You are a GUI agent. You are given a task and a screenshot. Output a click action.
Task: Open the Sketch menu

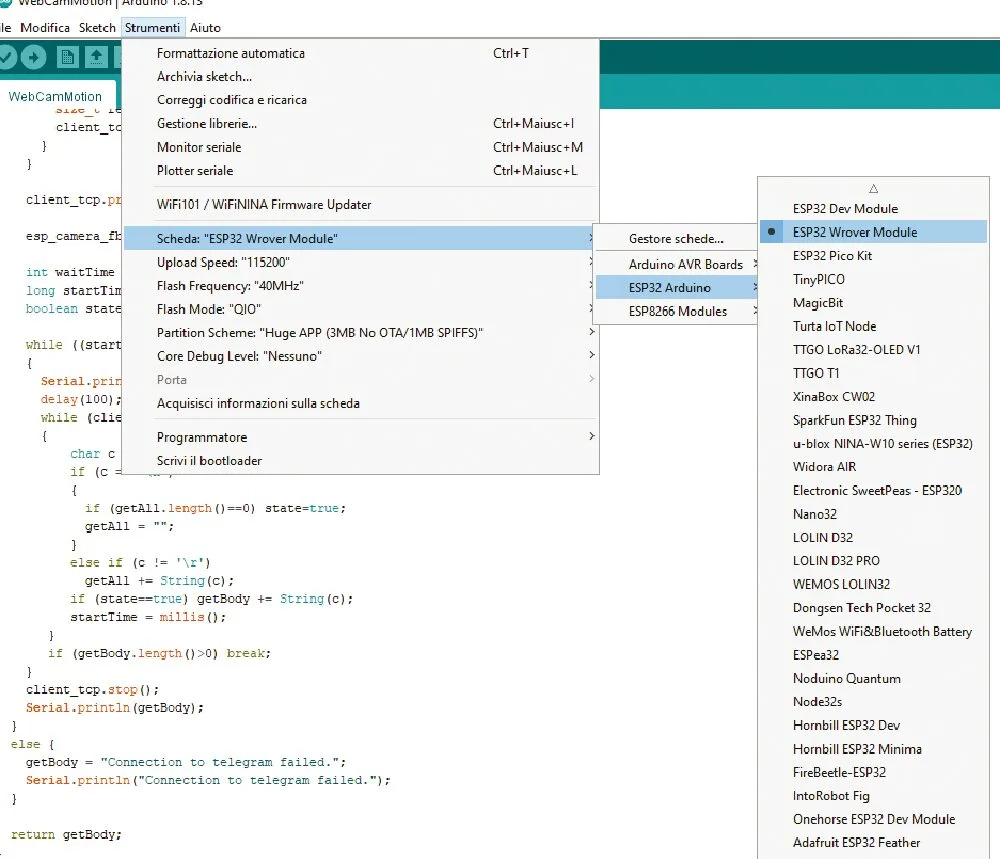coord(97,27)
